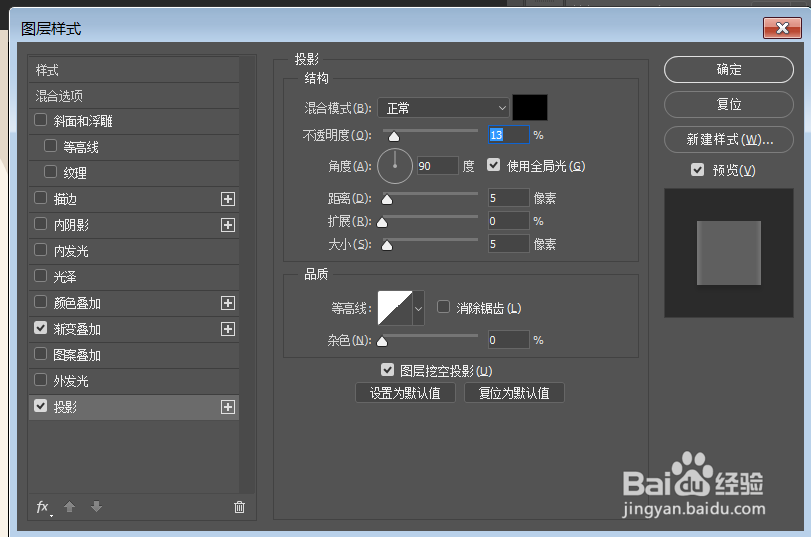This screenshot has width=811, height=537.
Task: Add another 投影 effect with plus icon
Action: 228,407
